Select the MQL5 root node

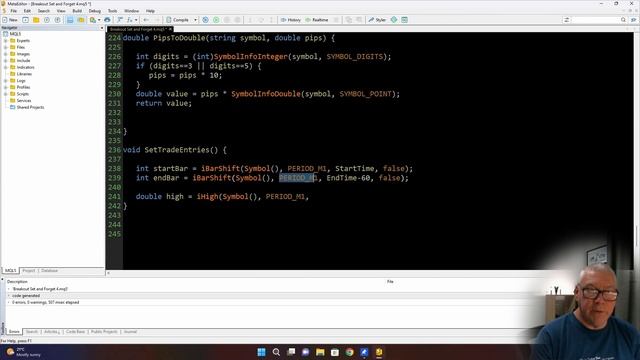pyautogui.click(x=15, y=34)
